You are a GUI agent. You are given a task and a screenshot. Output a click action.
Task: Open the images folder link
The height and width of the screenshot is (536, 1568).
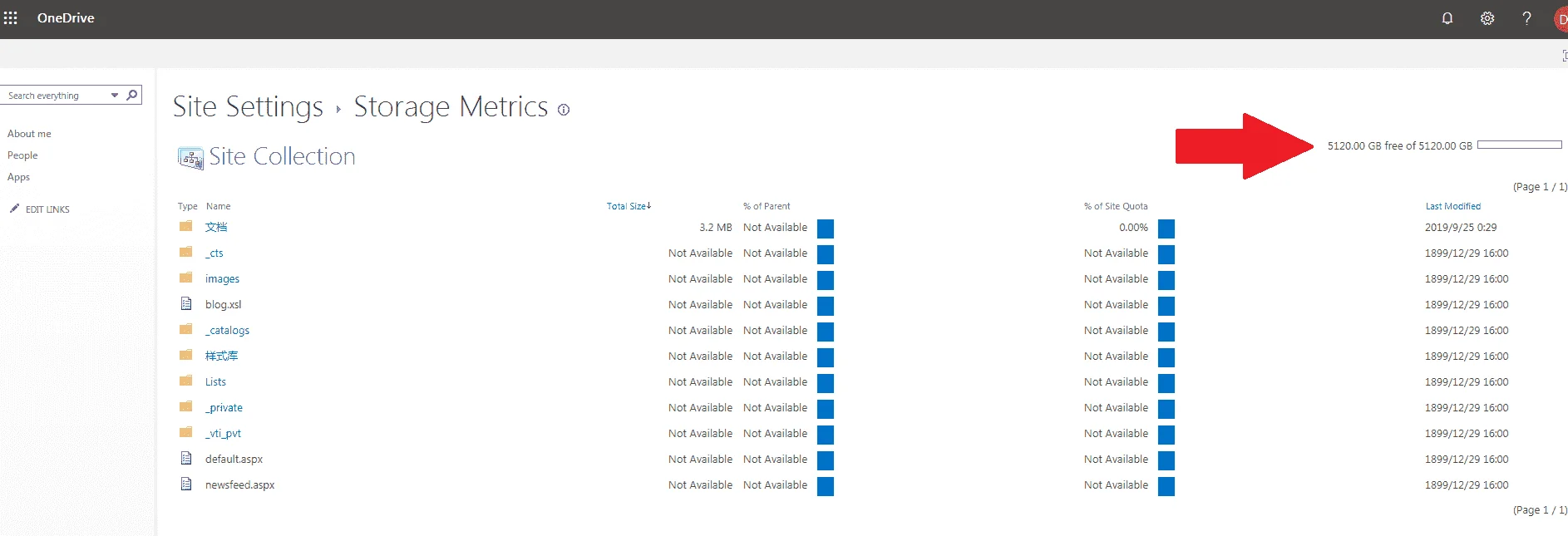[222, 278]
